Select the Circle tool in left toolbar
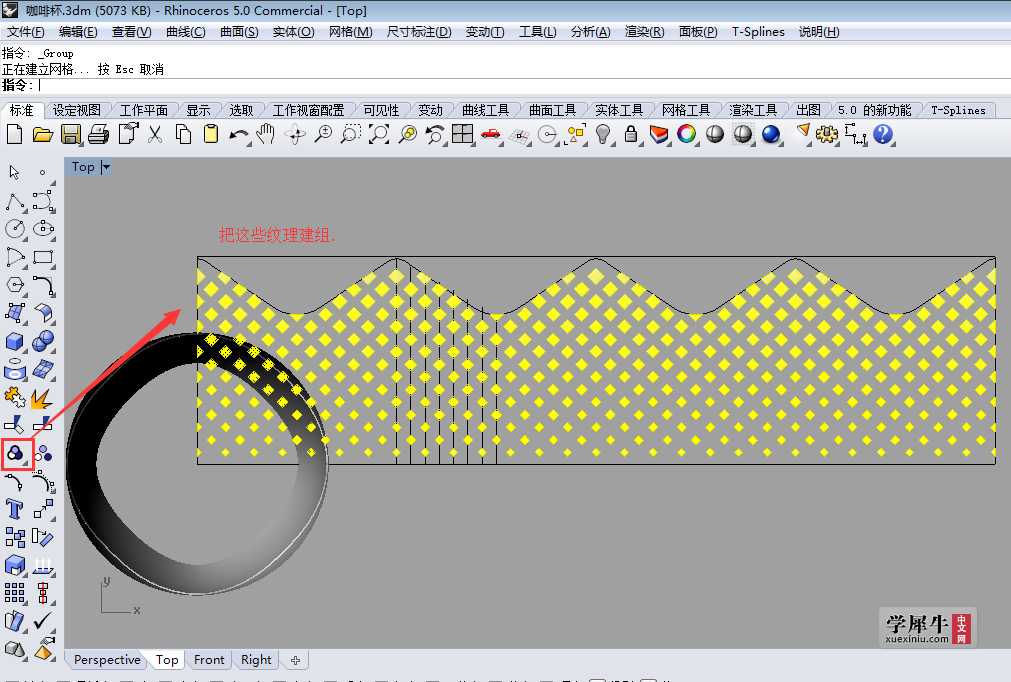The height and width of the screenshot is (682, 1011). (15, 229)
